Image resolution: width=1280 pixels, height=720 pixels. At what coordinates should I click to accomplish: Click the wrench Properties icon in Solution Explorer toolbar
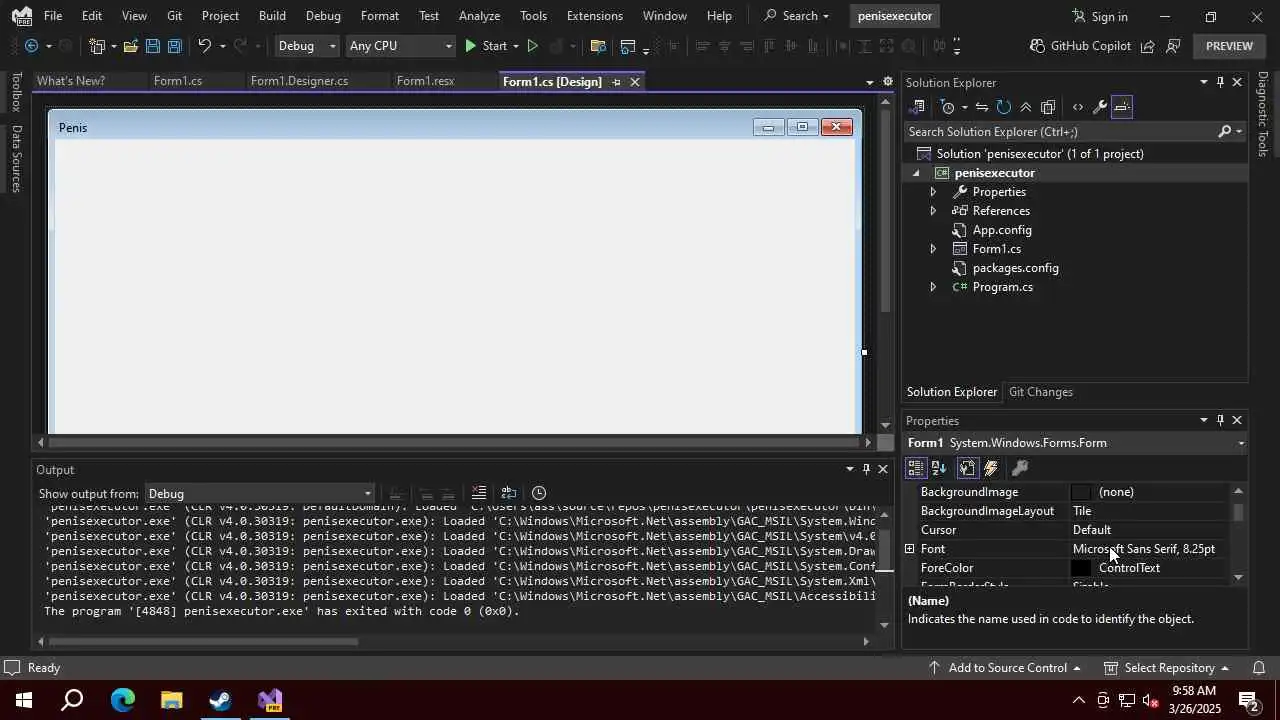pyautogui.click(x=1099, y=107)
